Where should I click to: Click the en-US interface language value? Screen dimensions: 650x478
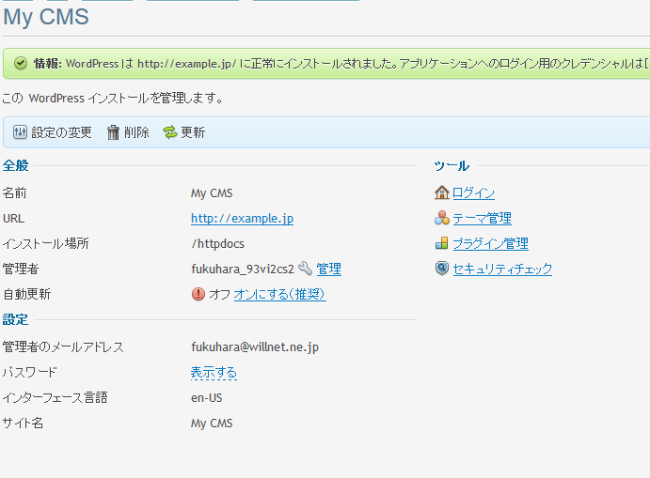(x=206, y=398)
